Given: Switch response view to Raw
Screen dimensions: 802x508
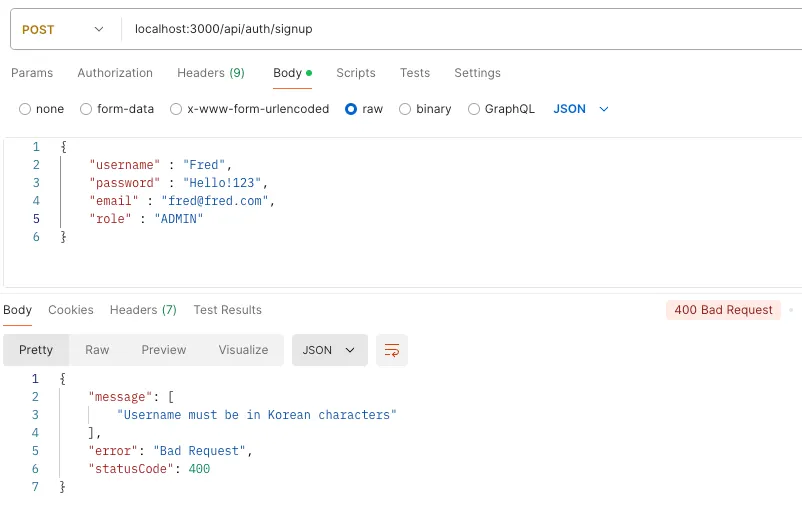Looking at the screenshot, I should pyautogui.click(x=97, y=350).
